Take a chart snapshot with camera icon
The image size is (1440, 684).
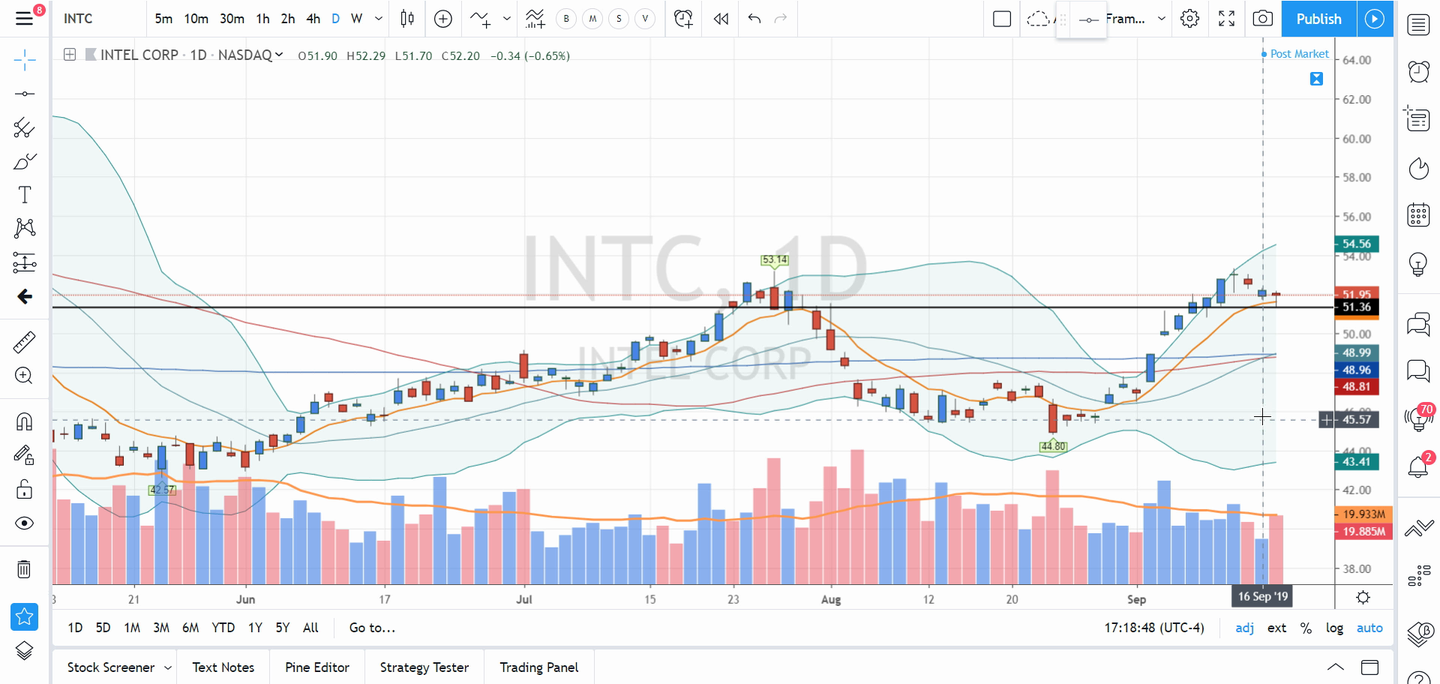pyautogui.click(x=1263, y=19)
